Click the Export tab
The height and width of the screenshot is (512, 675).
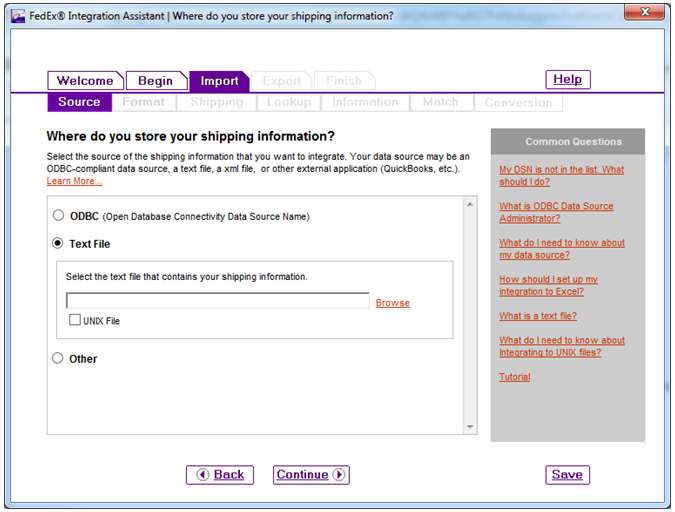pos(282,81)
